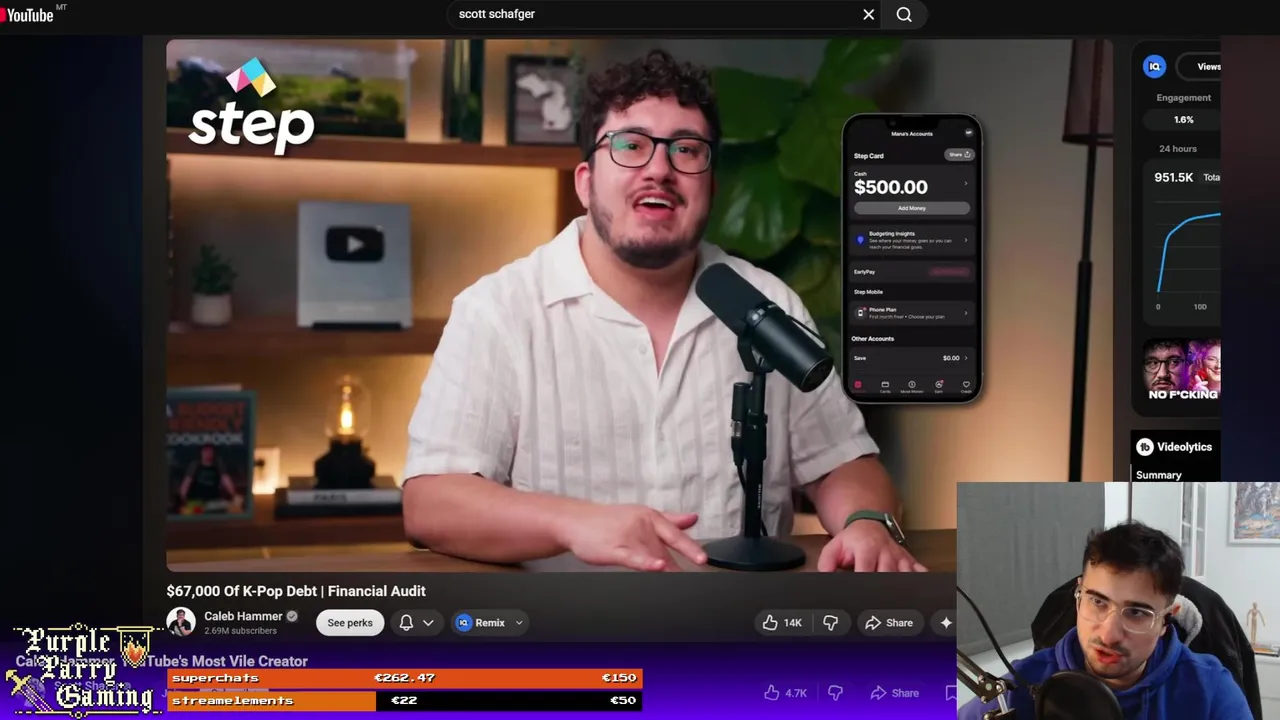Toggle the notification bell for Caleb Hammer
Image resolution: width=1280 pixels, height=720 pixels.
406,623
